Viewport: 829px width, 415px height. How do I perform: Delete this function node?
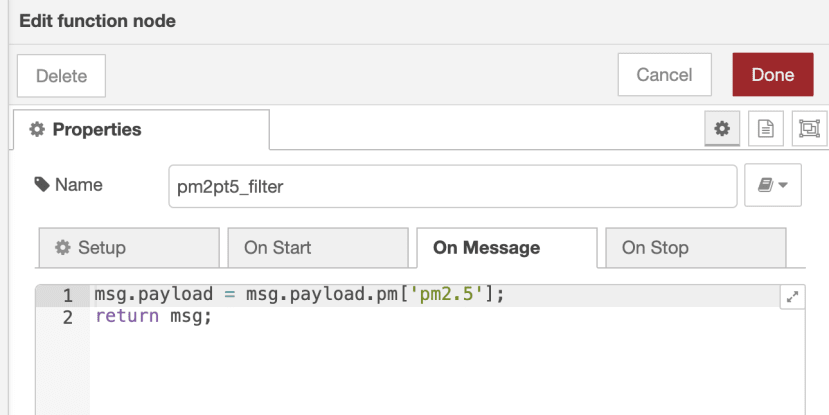pyautogui.click(x=61, y=76)
